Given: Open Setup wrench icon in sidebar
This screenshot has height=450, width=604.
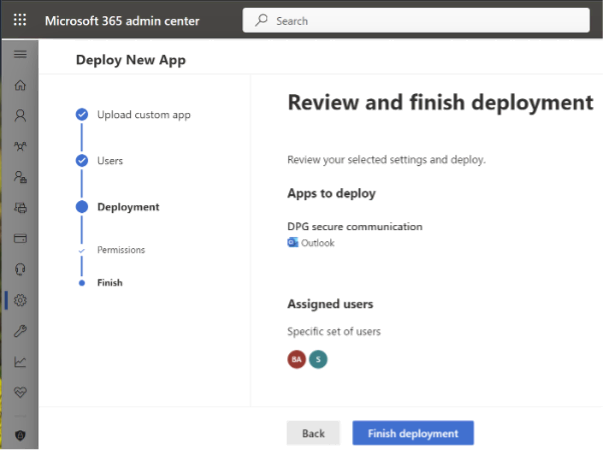Looking at the screenshot, I should tap(20, 331).
